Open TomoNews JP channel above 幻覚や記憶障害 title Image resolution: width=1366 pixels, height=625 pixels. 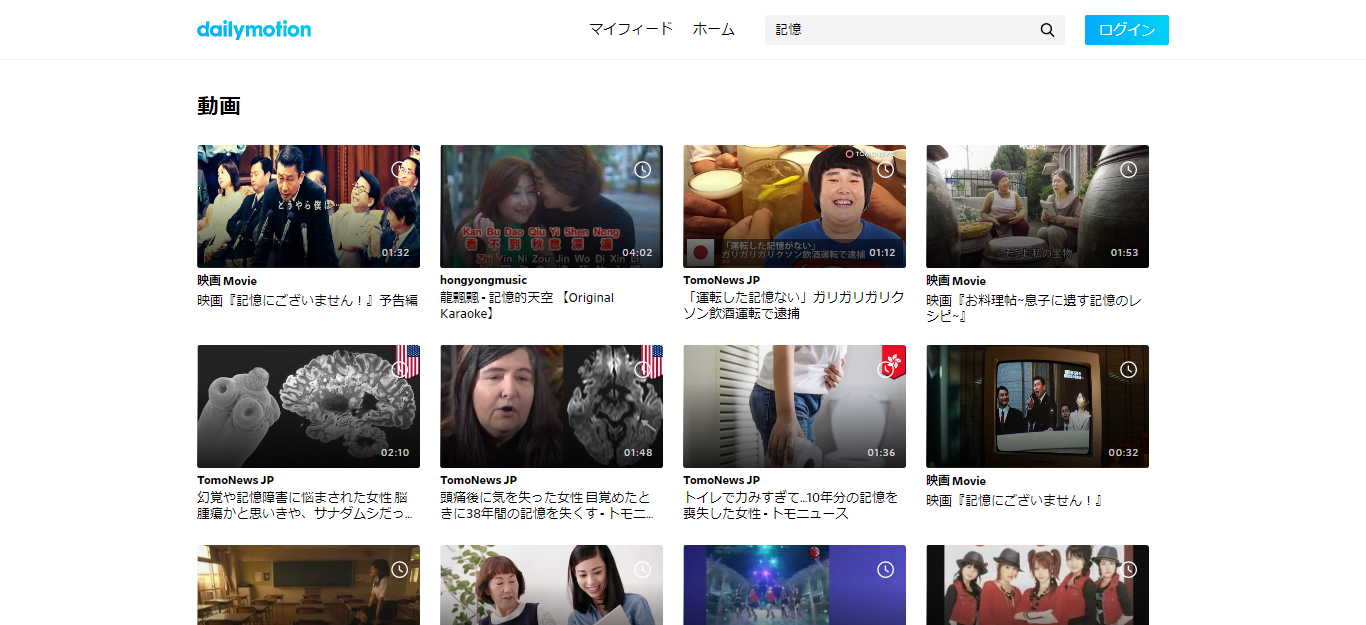point(235,481)
